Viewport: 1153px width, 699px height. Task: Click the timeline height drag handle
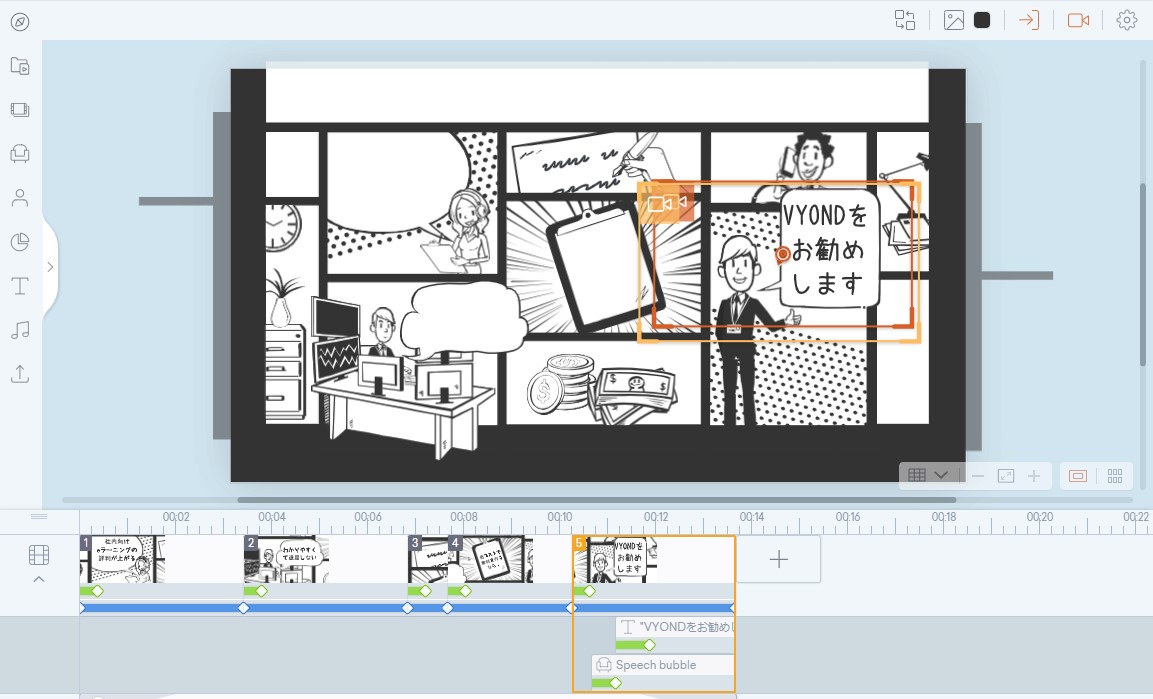point(39,517)
